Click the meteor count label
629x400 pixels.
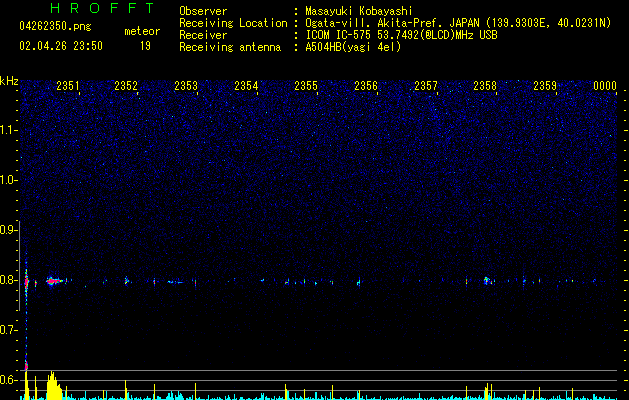click(142, 31)
